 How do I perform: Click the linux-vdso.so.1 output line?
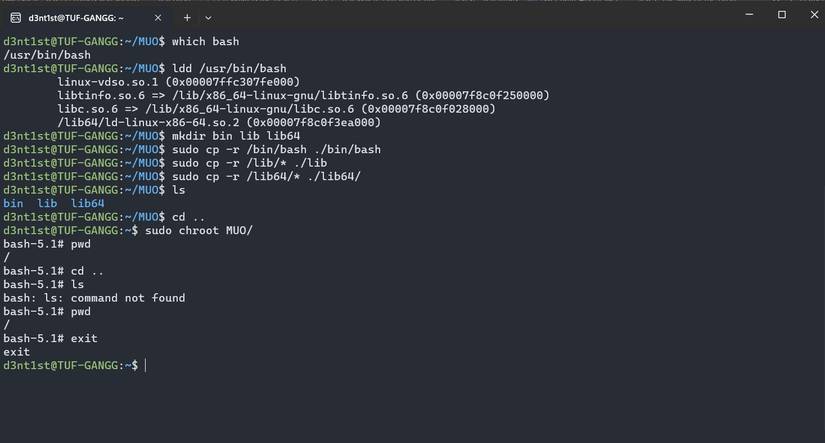(x=178, y=82)
